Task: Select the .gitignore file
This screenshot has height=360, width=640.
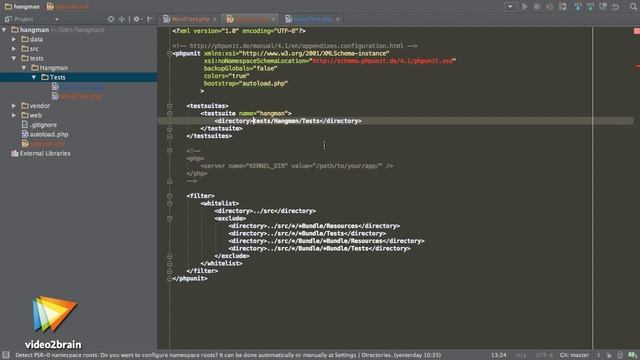Action: (x=39, y=125)
